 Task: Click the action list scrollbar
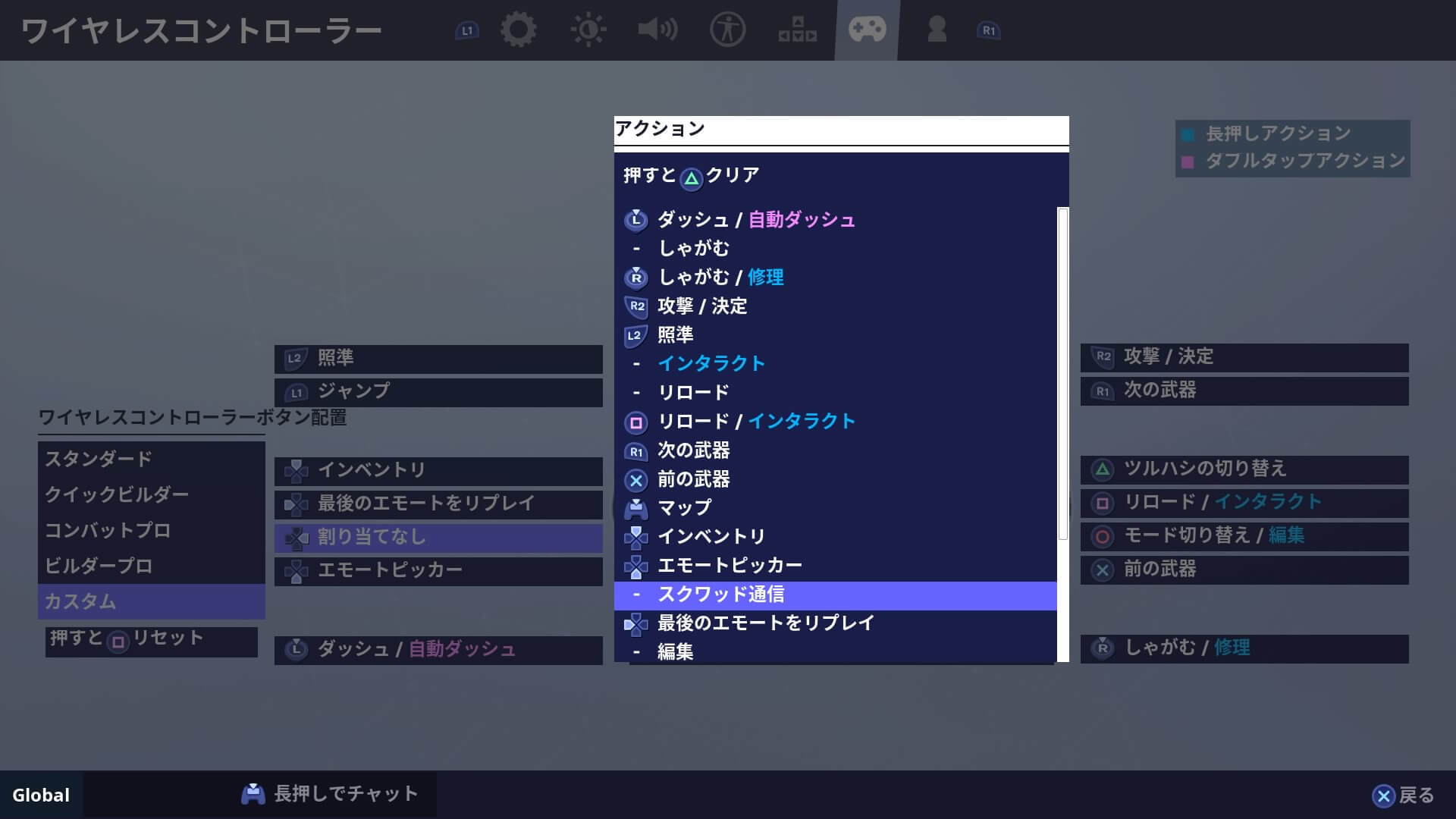coord(1062,373)
